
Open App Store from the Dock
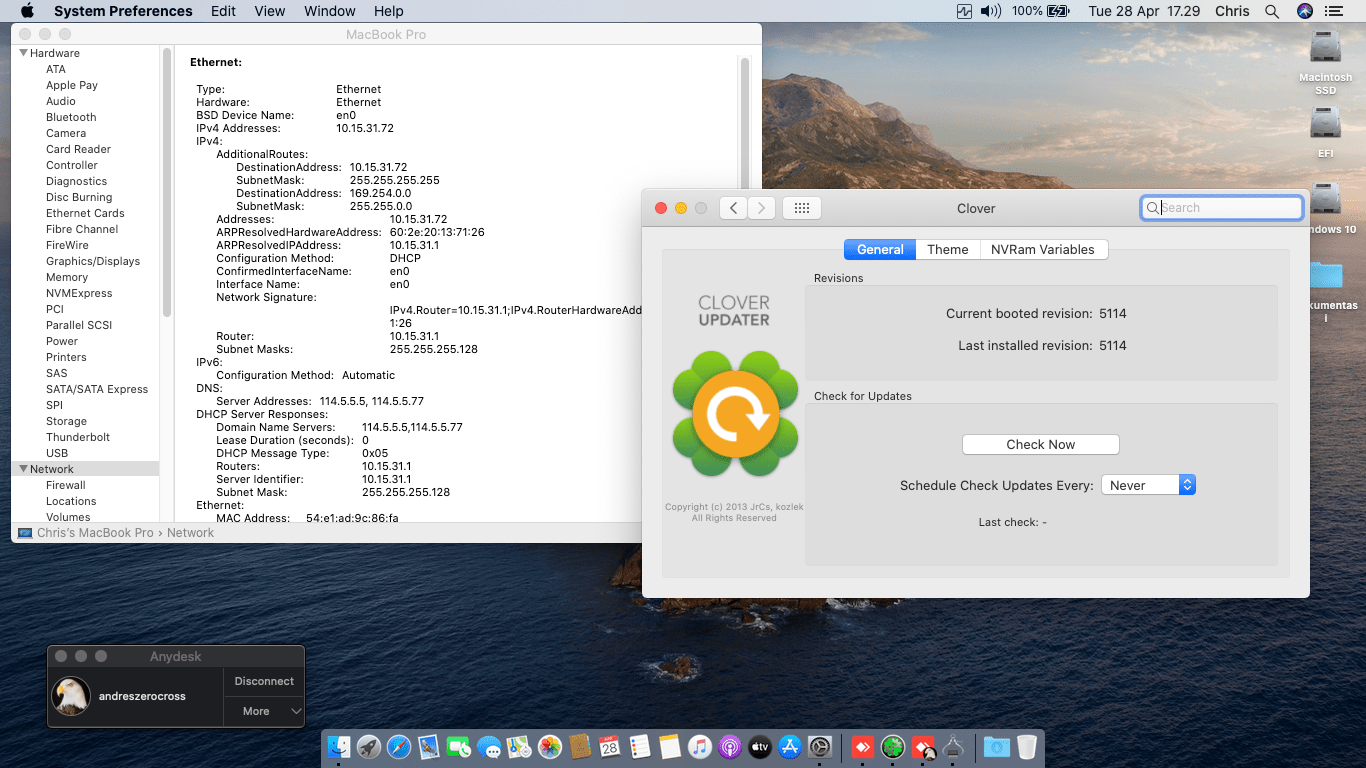790,746
